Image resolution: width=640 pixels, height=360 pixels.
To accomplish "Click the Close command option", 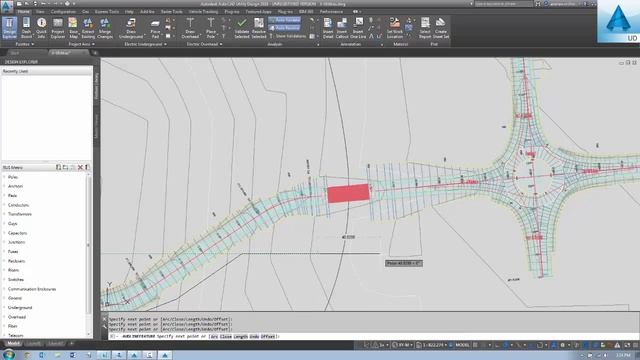I will [x=226, y=336].
